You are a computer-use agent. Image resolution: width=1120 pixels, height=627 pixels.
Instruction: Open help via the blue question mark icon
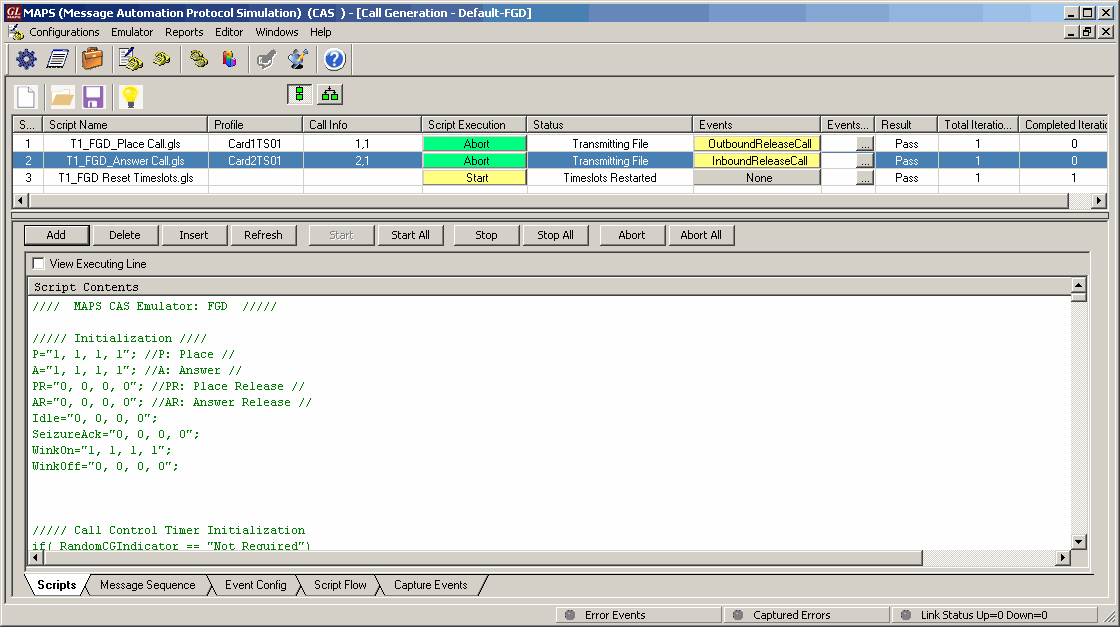(x=334, y=59)
